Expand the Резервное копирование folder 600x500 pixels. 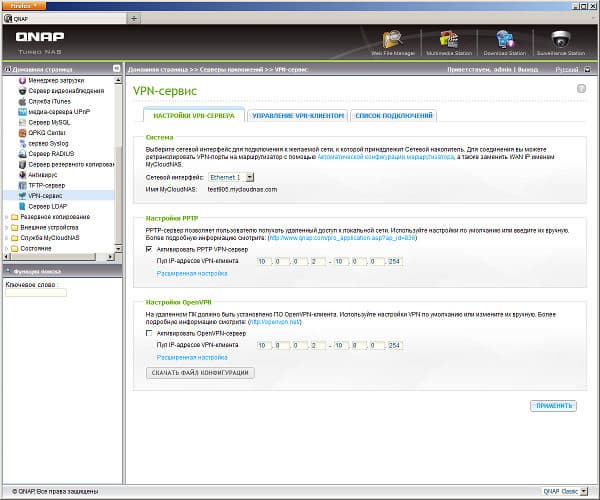click(x=7, y=217)
